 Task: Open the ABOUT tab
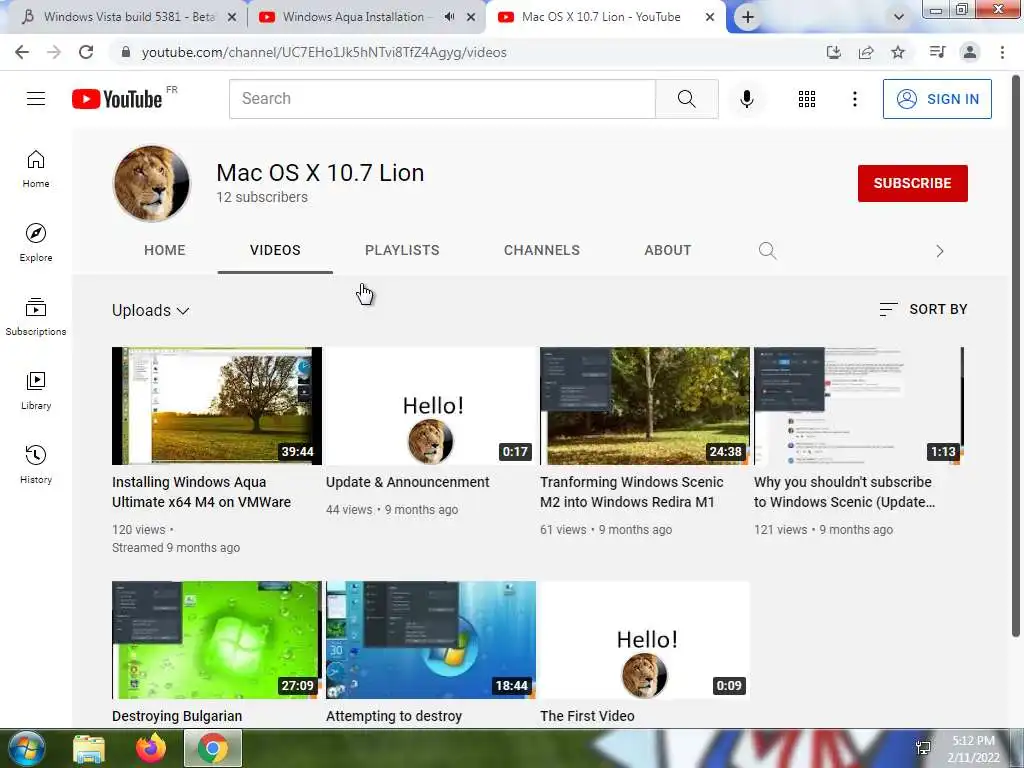pyautogui.click(x=667, y=250)
